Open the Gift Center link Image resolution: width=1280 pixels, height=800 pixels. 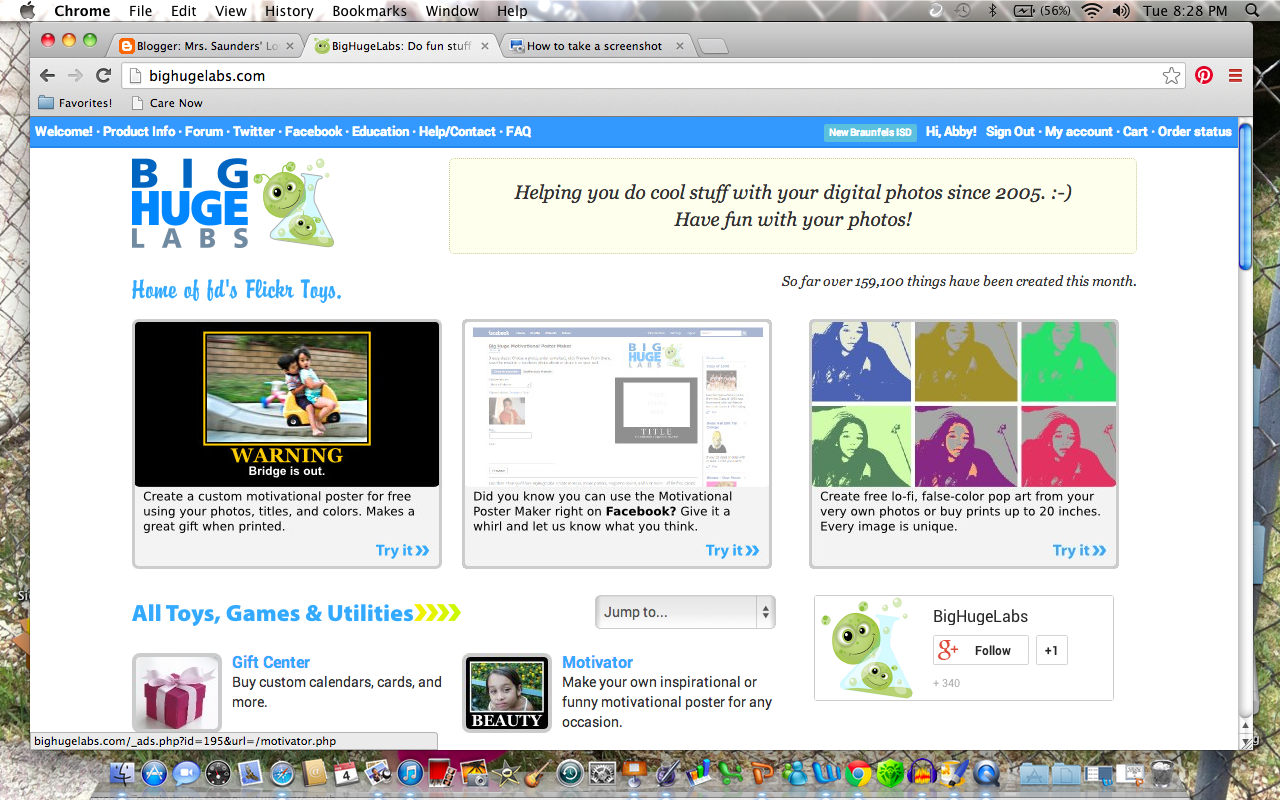(x=271, y=662)
